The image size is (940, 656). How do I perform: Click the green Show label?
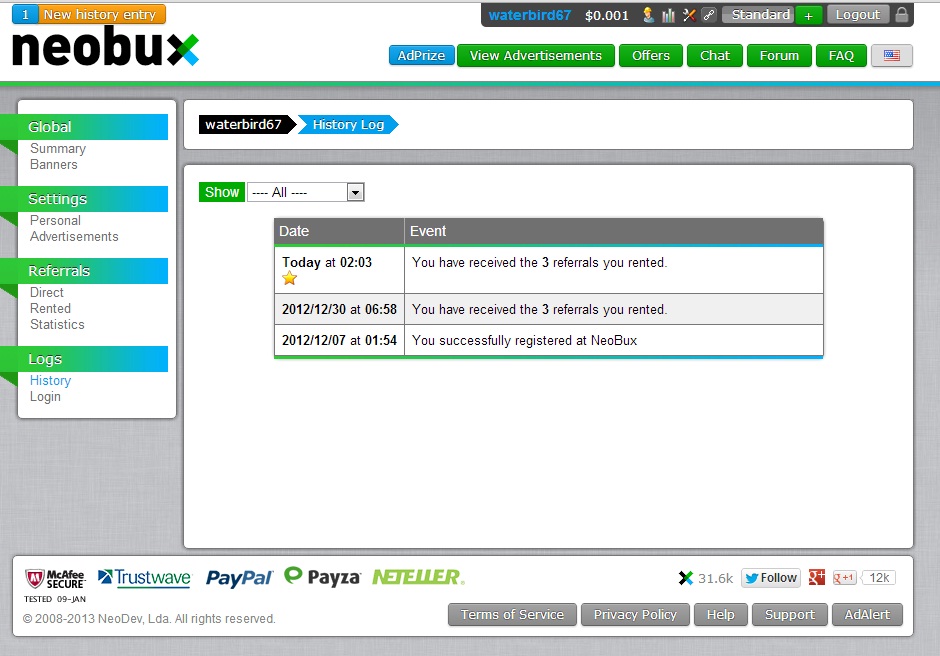tap(222, 192)
